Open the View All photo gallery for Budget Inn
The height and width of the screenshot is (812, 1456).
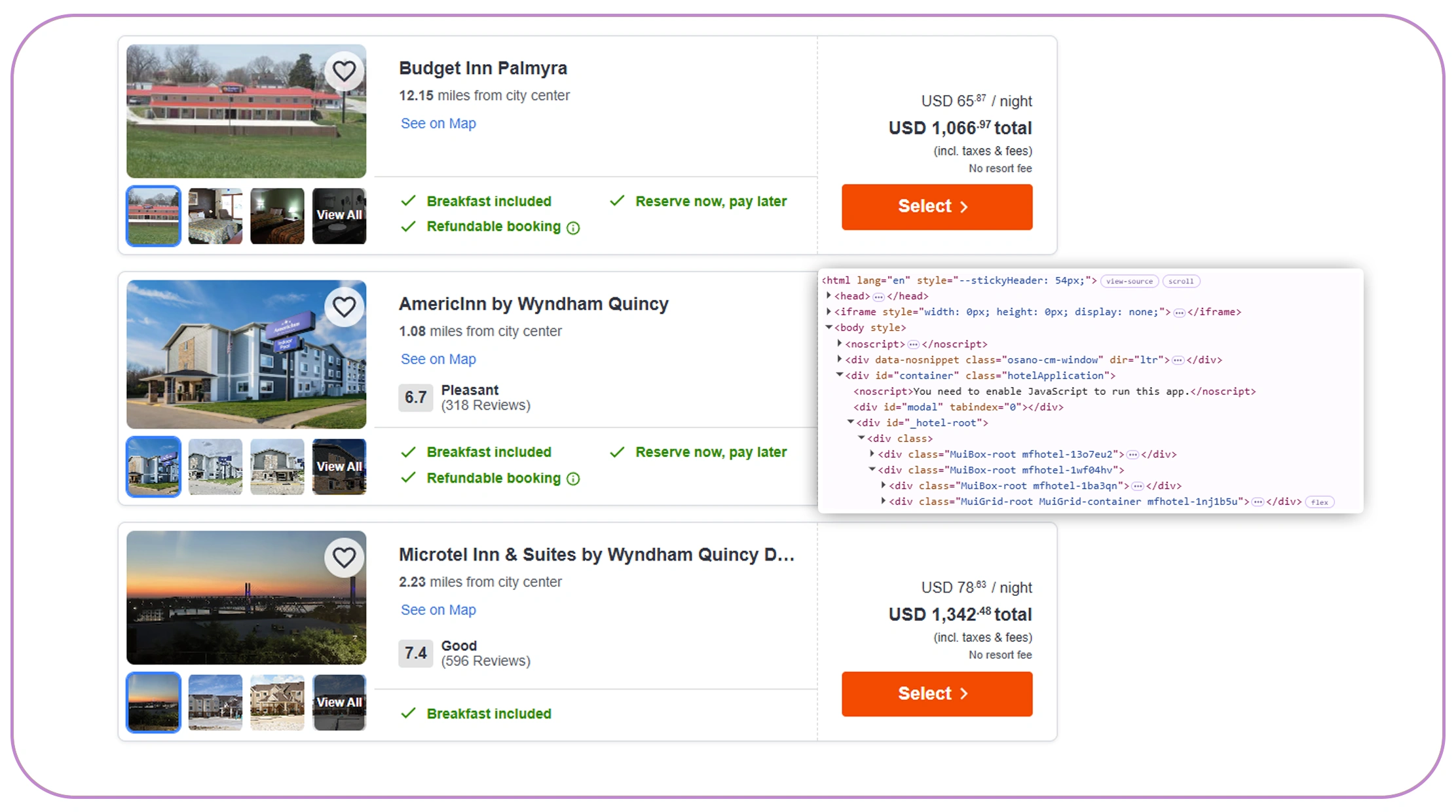pyautogui.click(x=339, y=215)
